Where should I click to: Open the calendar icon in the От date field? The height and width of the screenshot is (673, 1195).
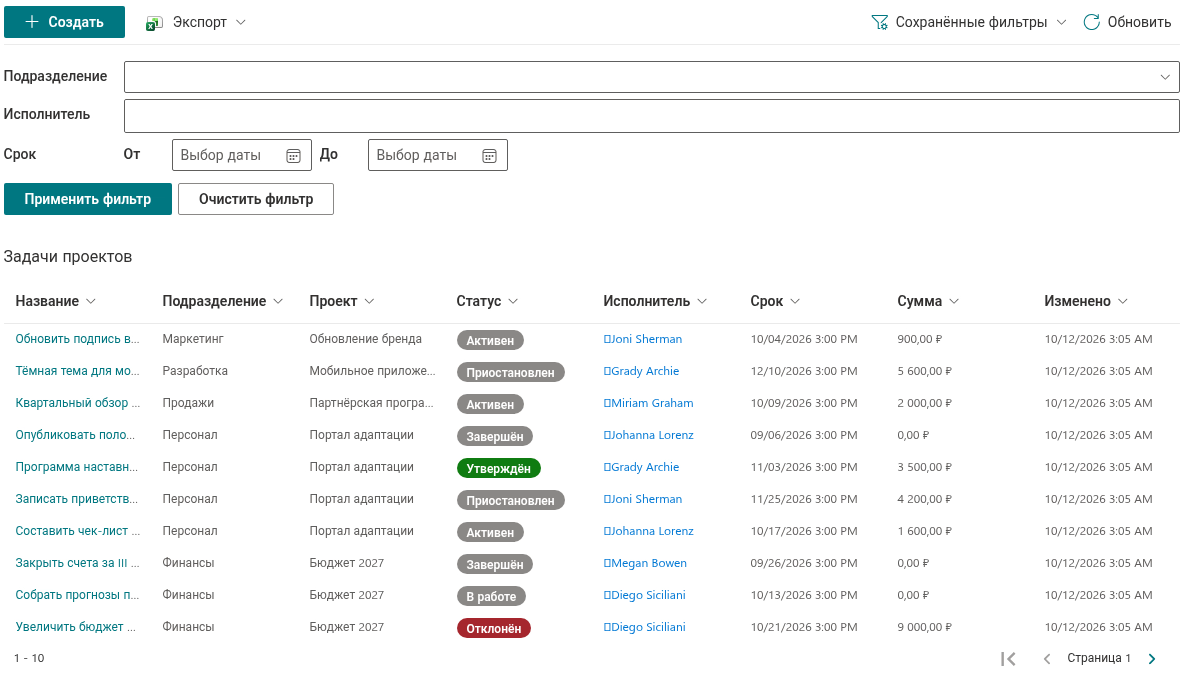click(293, 155)
